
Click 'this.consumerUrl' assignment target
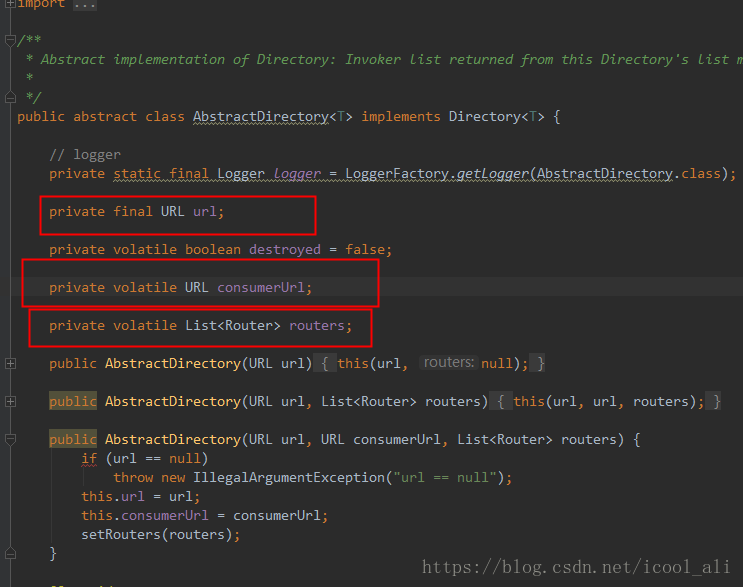point(145,515)
